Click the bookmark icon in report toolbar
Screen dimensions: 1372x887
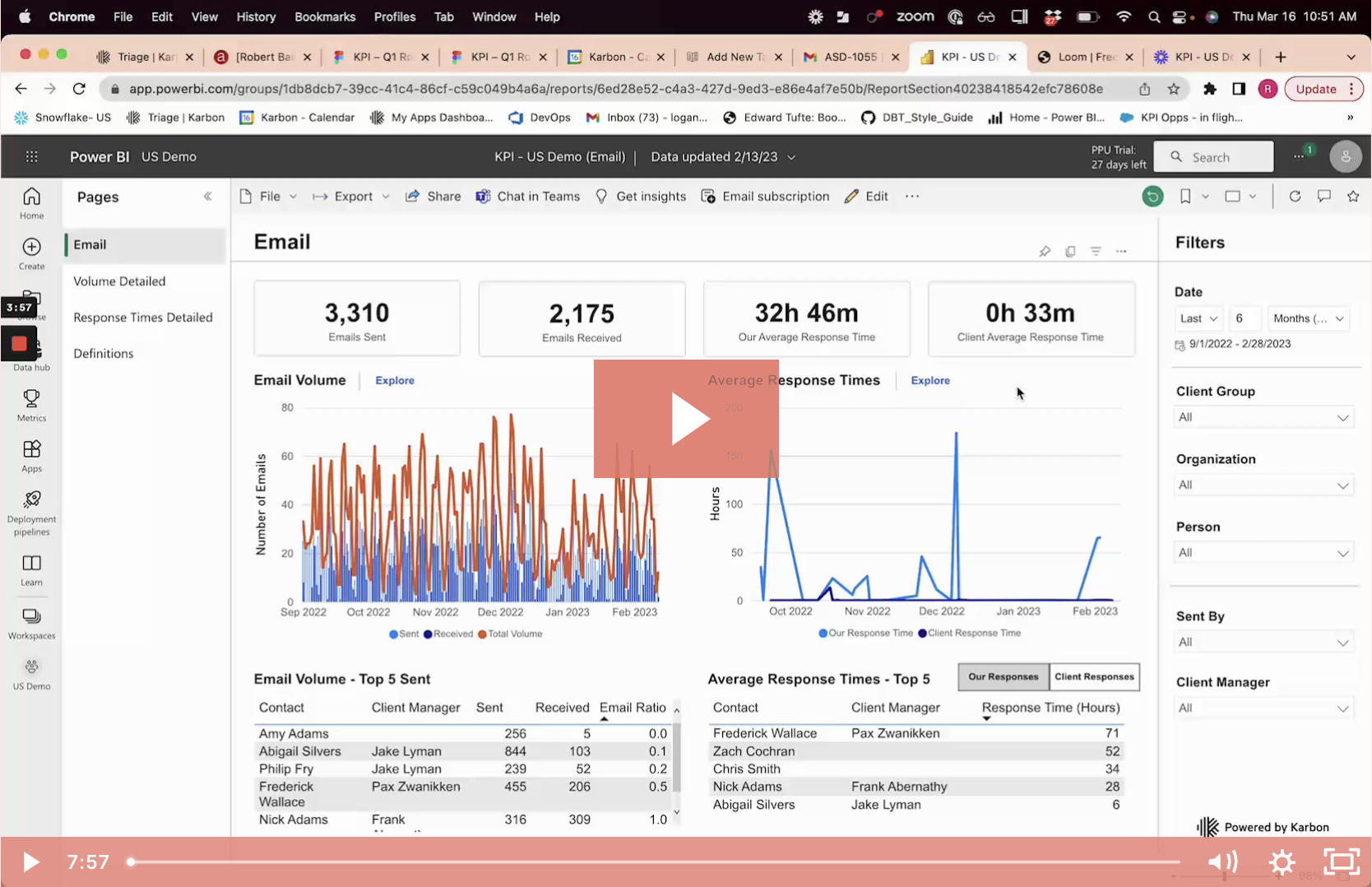1185,197
